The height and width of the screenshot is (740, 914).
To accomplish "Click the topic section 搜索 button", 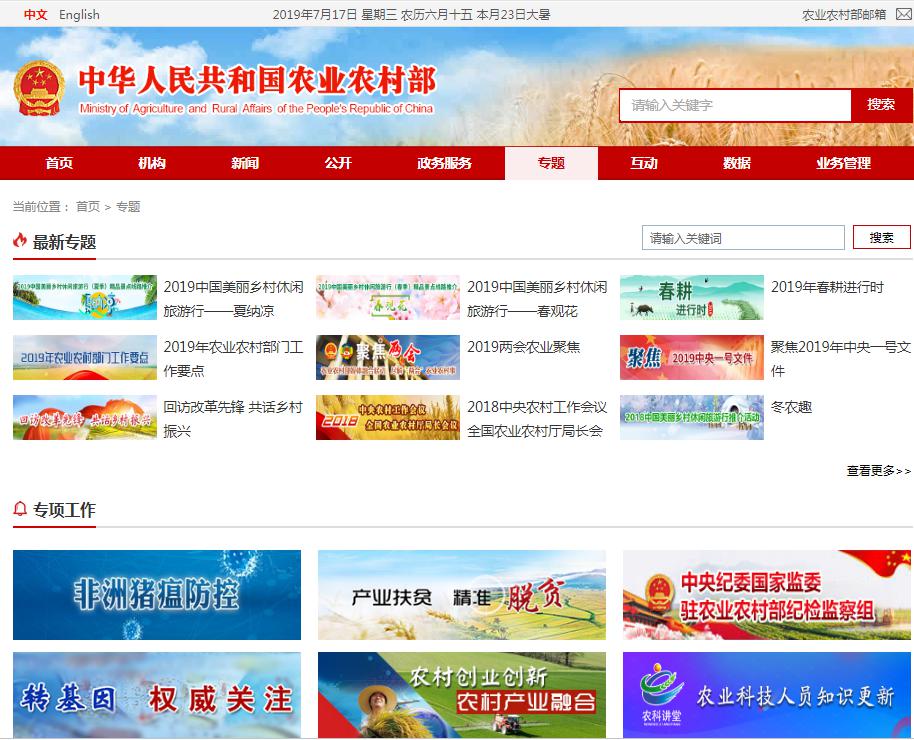I will point(881,237).
